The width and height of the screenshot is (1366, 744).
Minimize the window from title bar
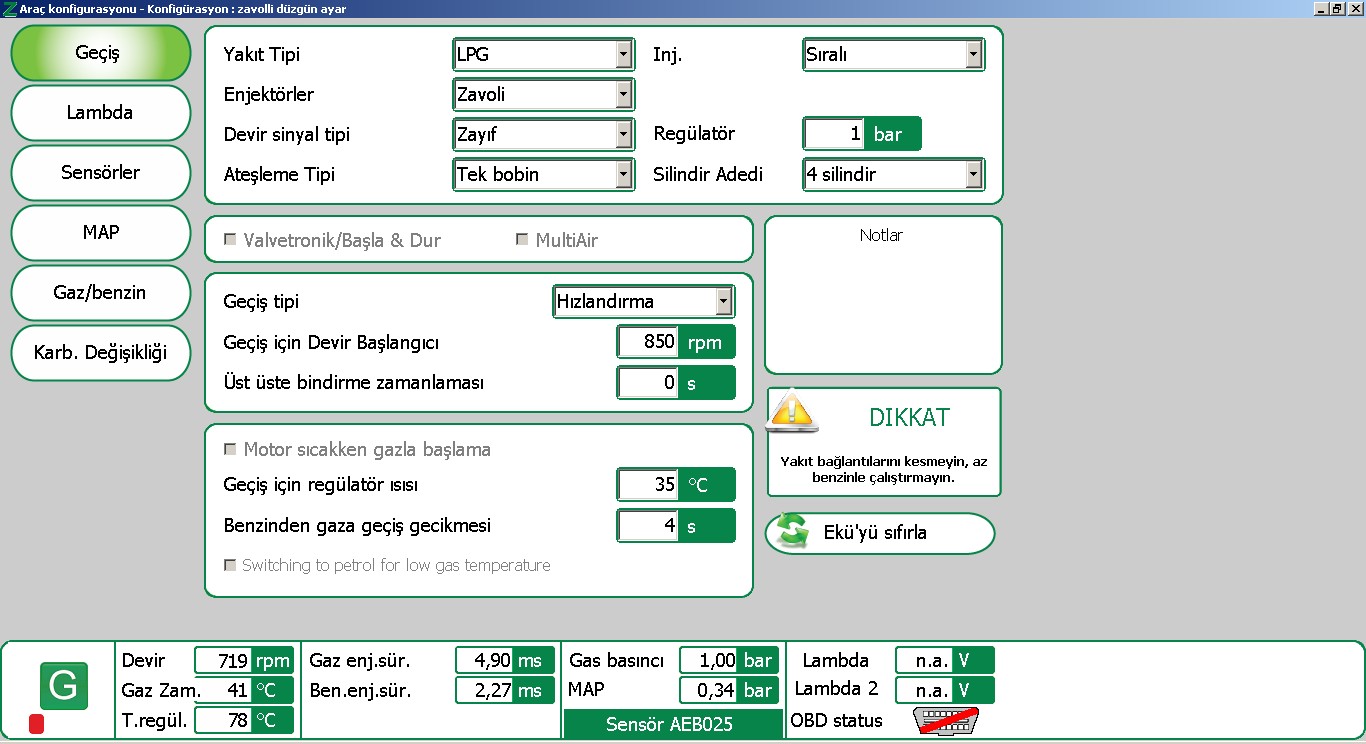click(1322, 8)
